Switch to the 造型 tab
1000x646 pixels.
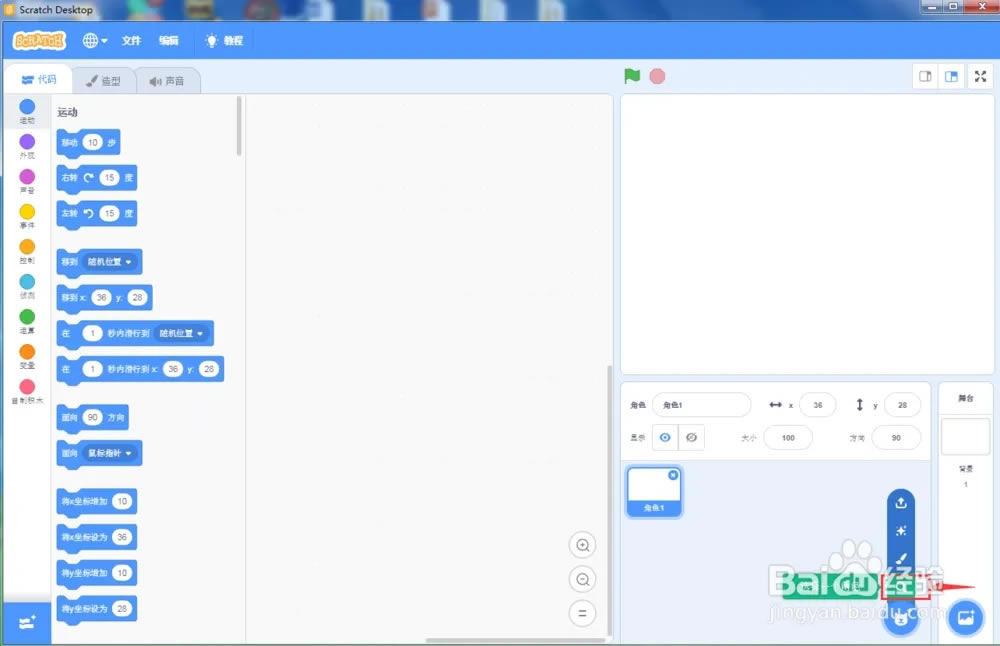coord(103,81)
